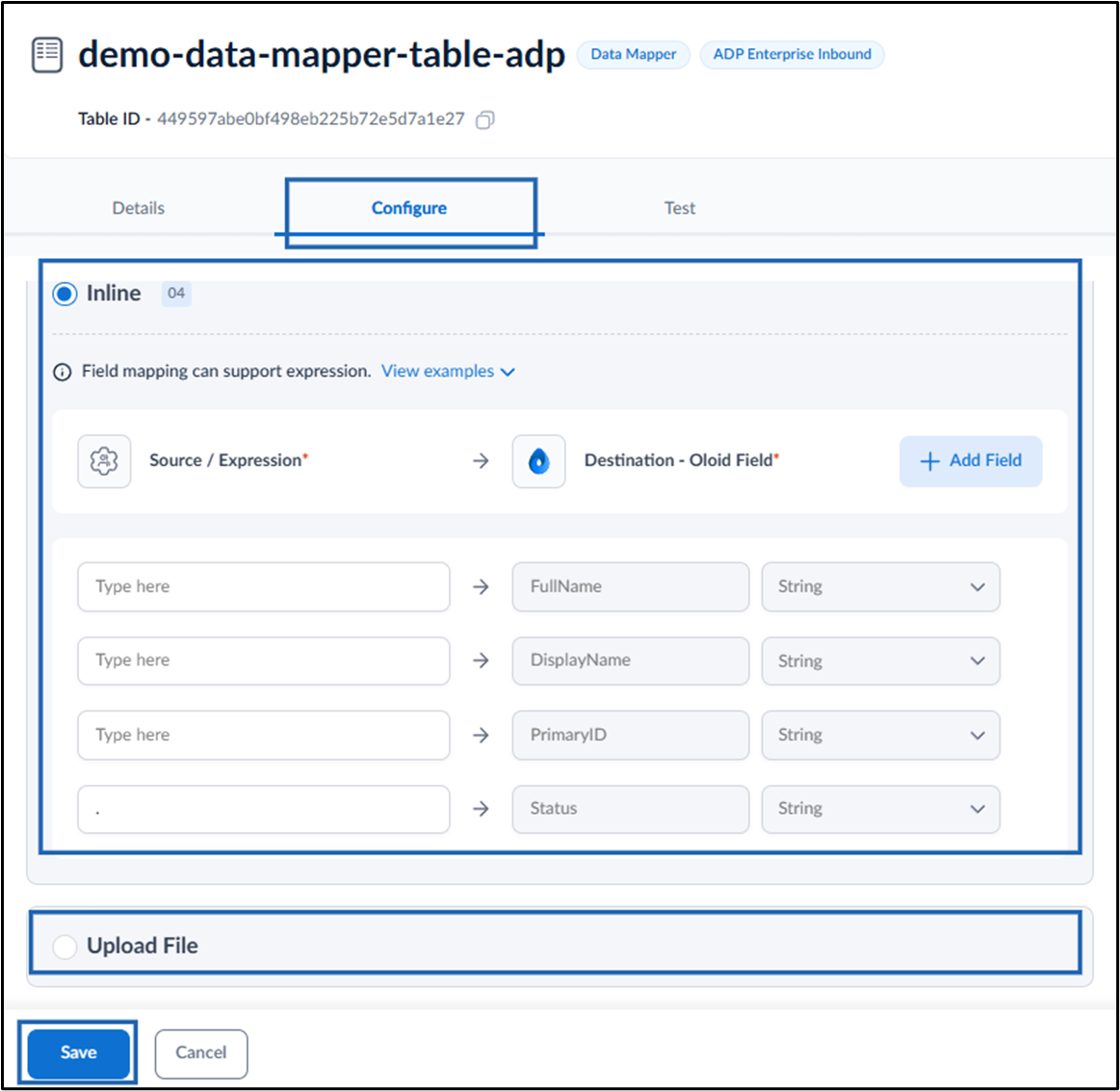The width and height of the screenshot is (1120, 1091).
Task: Click the Oloid droplet destination icon
Action: click(538, 461)
